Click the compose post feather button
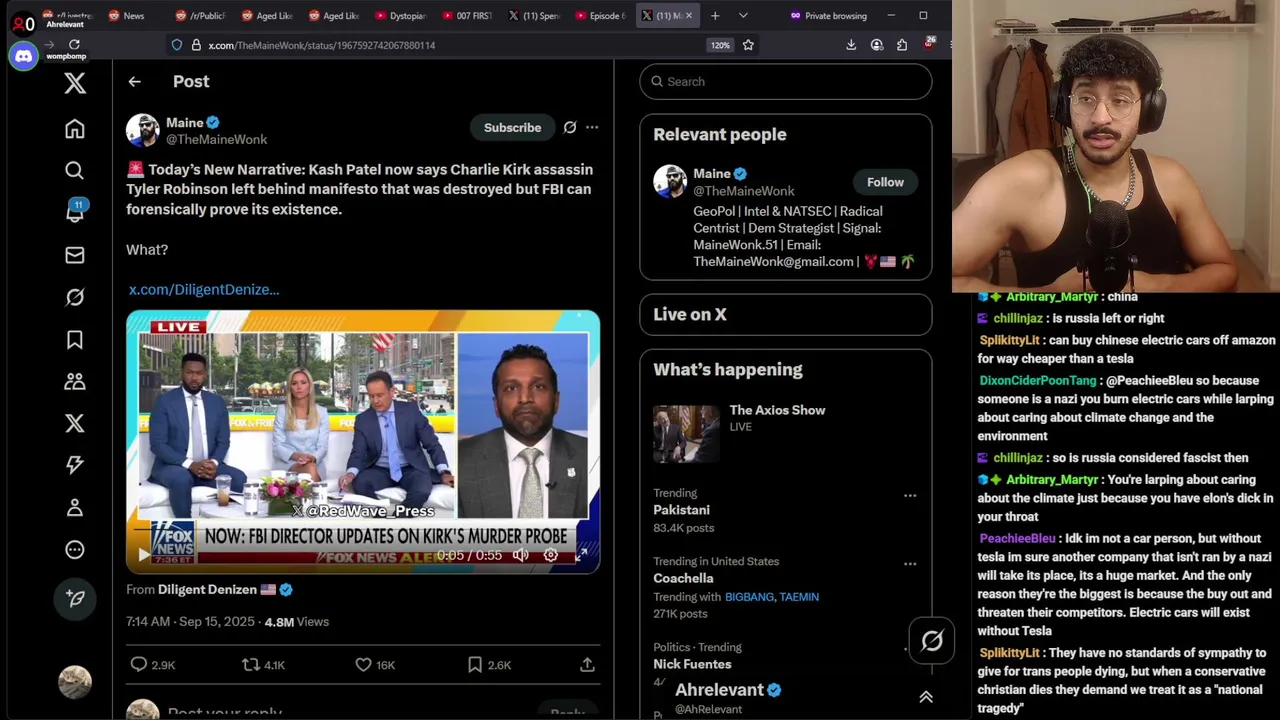 [x=75, y=598]
